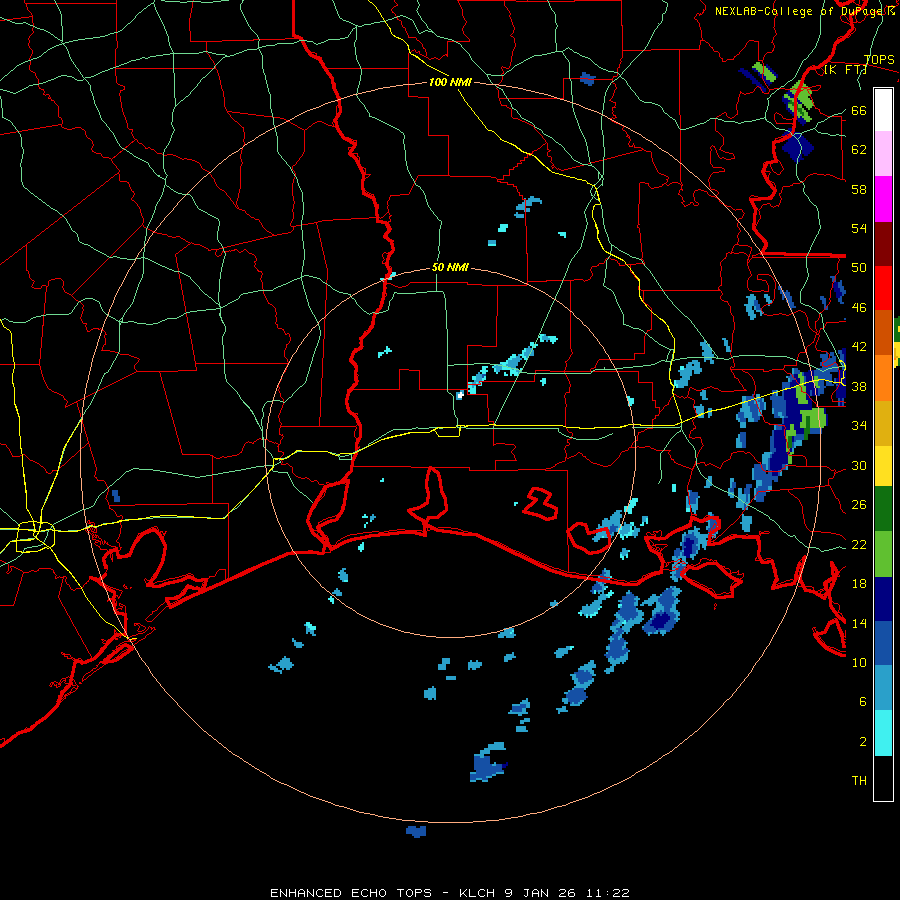Click the K FT units label
The width and height of the screenshot is (900, 900).
coord(845,70)
